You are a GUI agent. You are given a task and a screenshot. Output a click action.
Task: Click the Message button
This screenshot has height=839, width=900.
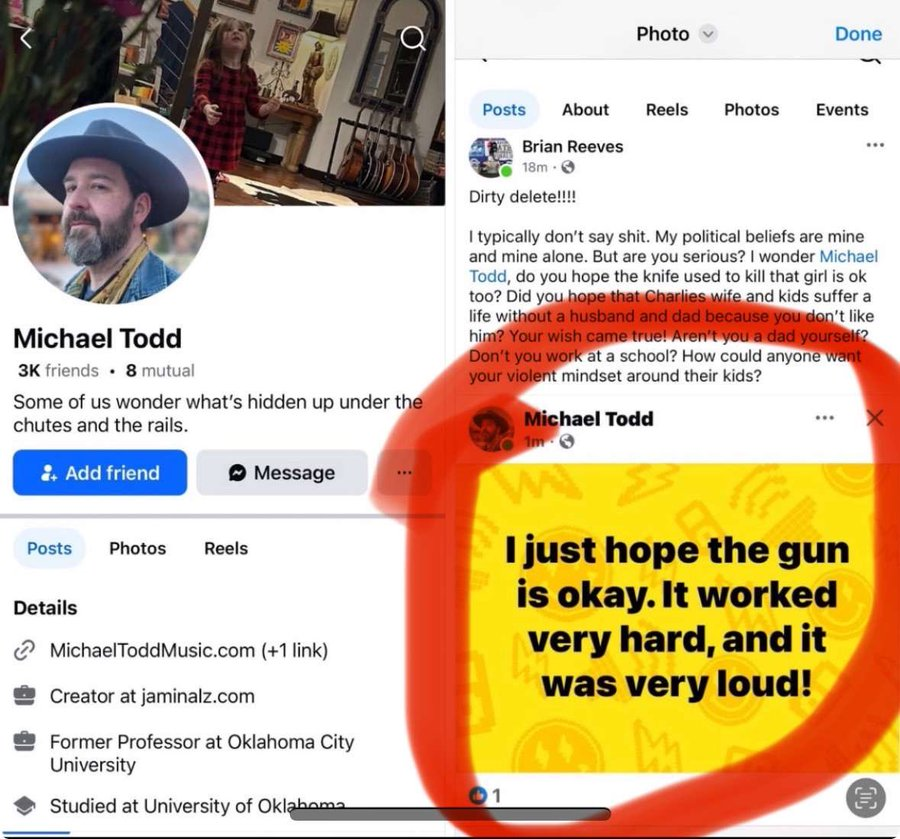pyautogui.click(x=282, y=473)
